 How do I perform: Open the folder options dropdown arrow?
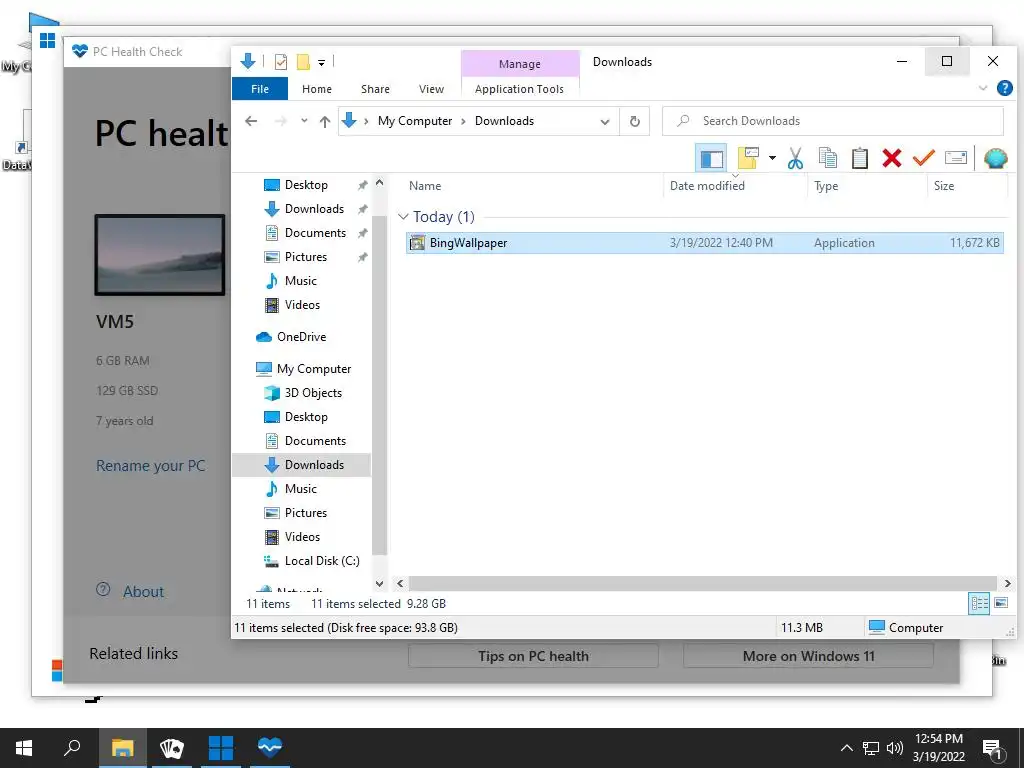pyautogui.click(x=772, y=158)
